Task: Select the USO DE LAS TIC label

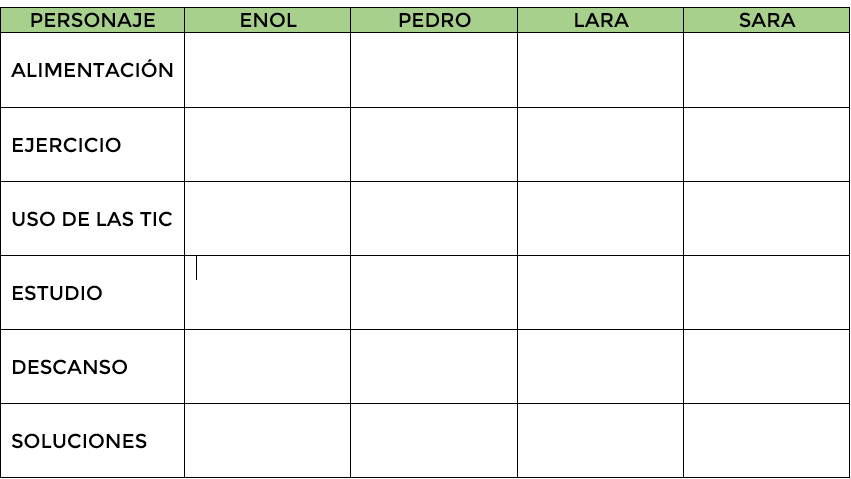Action: (x=92, y=219)
